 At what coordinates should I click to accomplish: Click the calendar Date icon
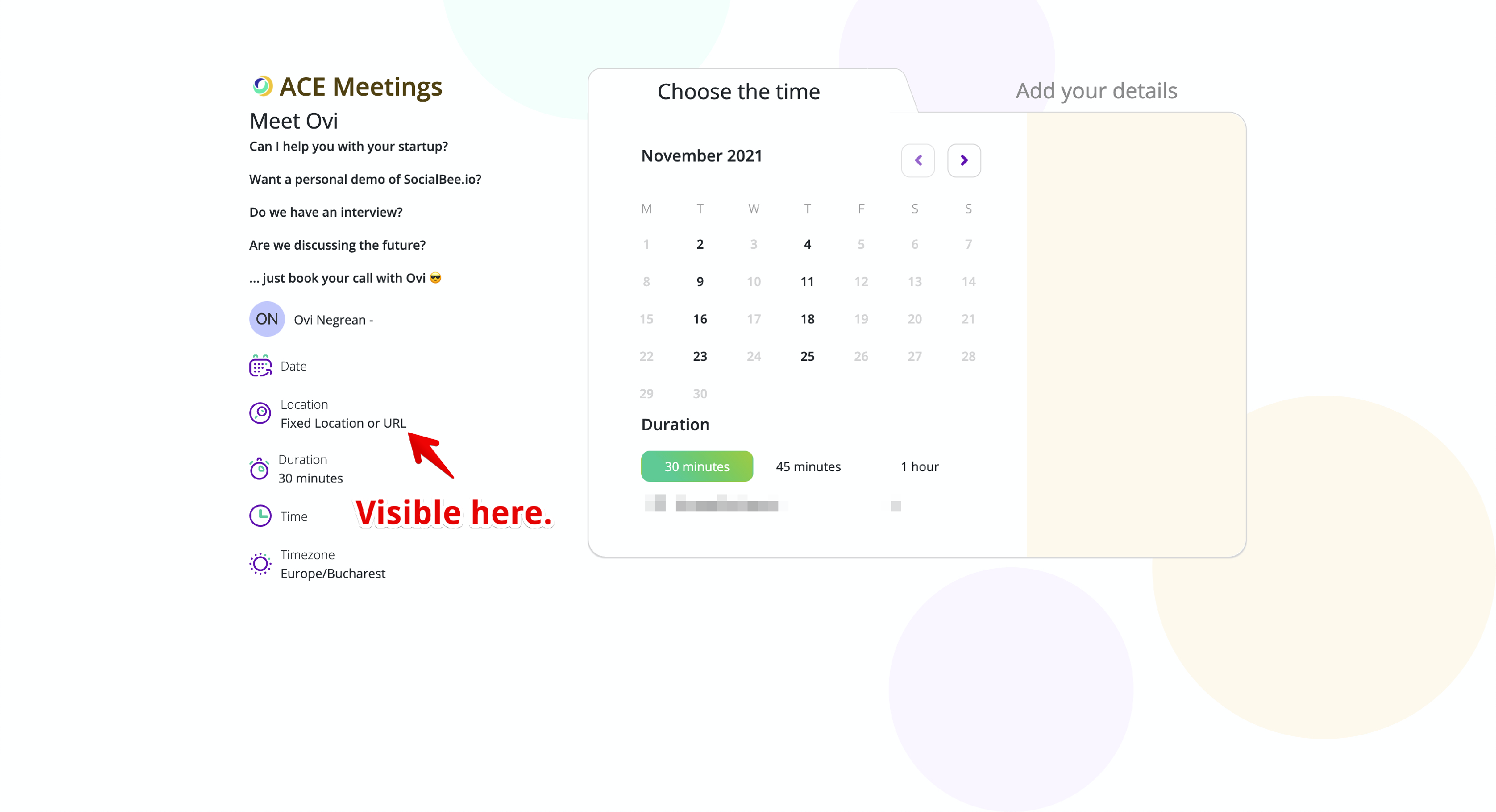[x=260, y=366]
